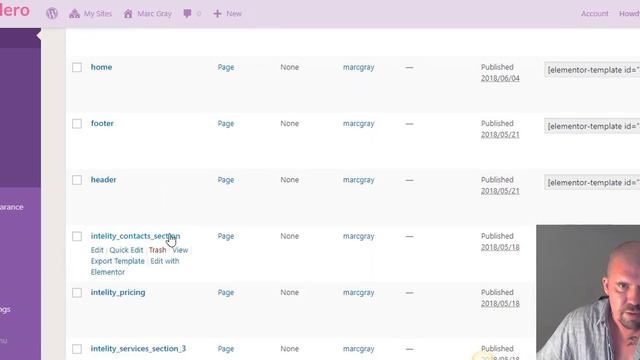This screenshot has height=360, width=640.
Task: Open Marc Gray site menu
Action: 148,13
